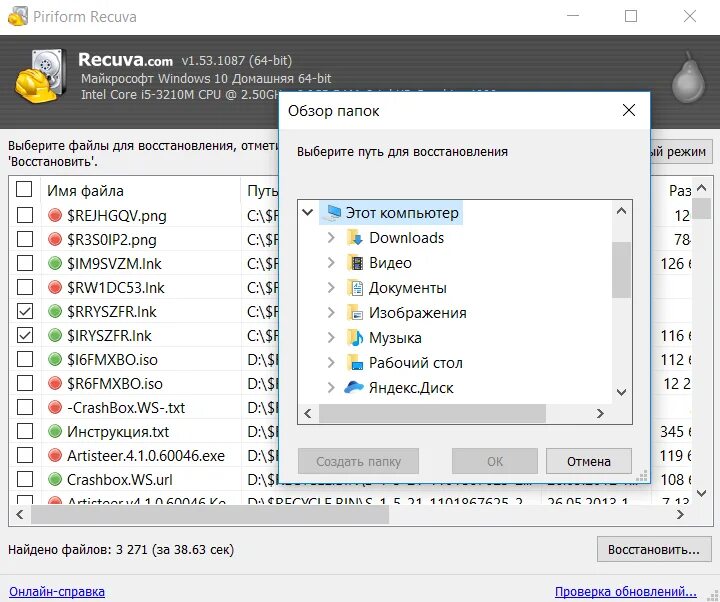Click the Downloads folder icon
720x602 pixels.
point(355,237)
